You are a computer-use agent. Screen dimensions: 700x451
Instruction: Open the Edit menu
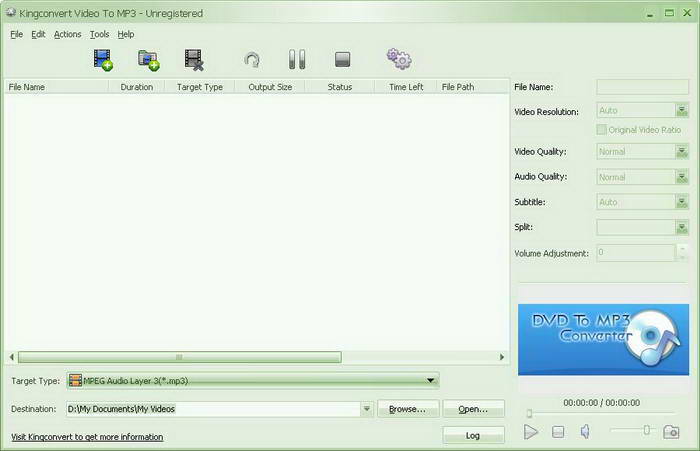coord(38,34)
